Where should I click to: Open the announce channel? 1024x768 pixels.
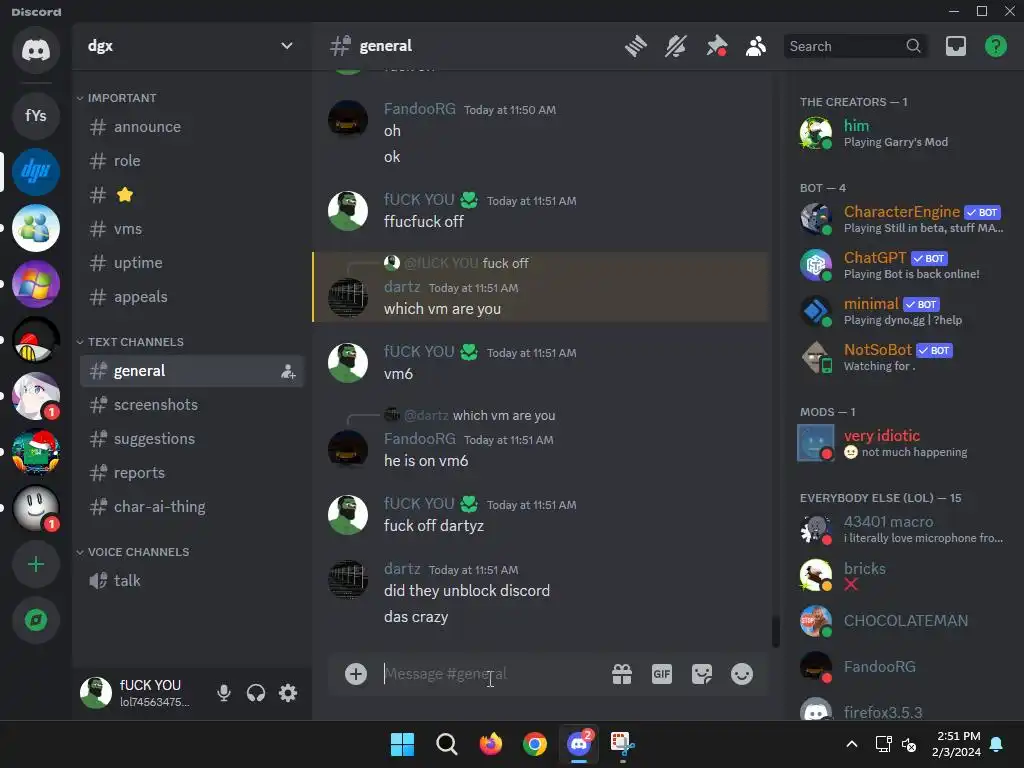click(192, 127)
